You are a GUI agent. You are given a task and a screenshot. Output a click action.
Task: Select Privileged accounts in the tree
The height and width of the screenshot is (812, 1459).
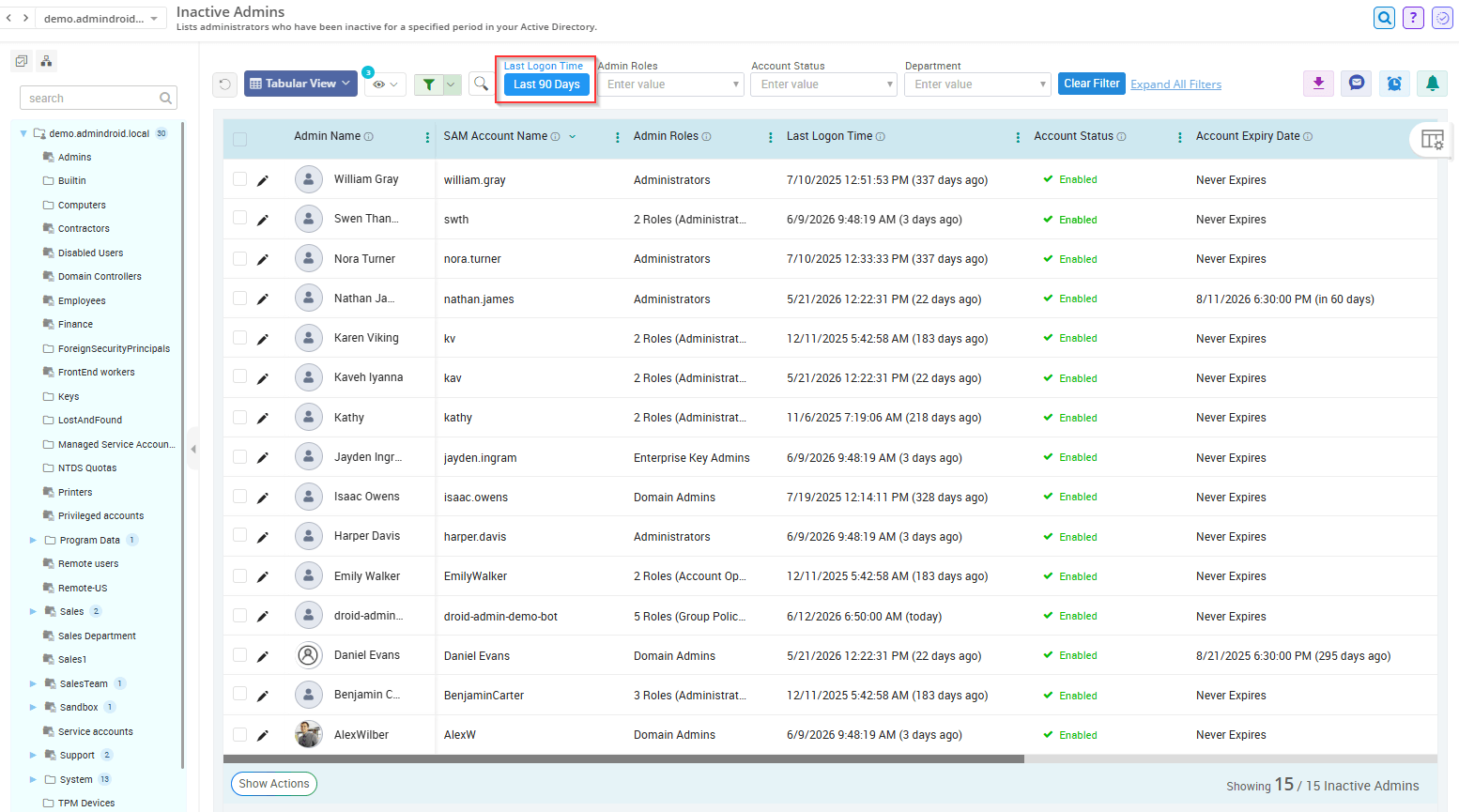coord(100,516)
